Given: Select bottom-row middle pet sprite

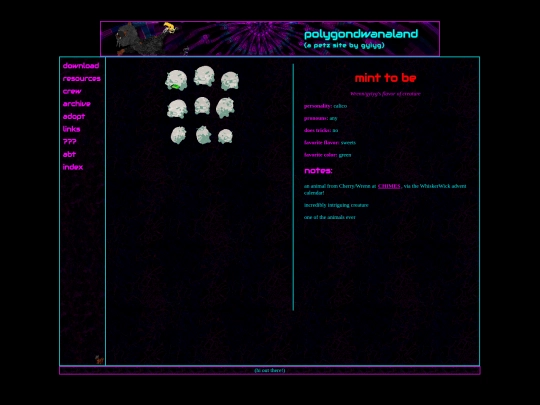Looking at the screenshot, I should click(204, 135).
